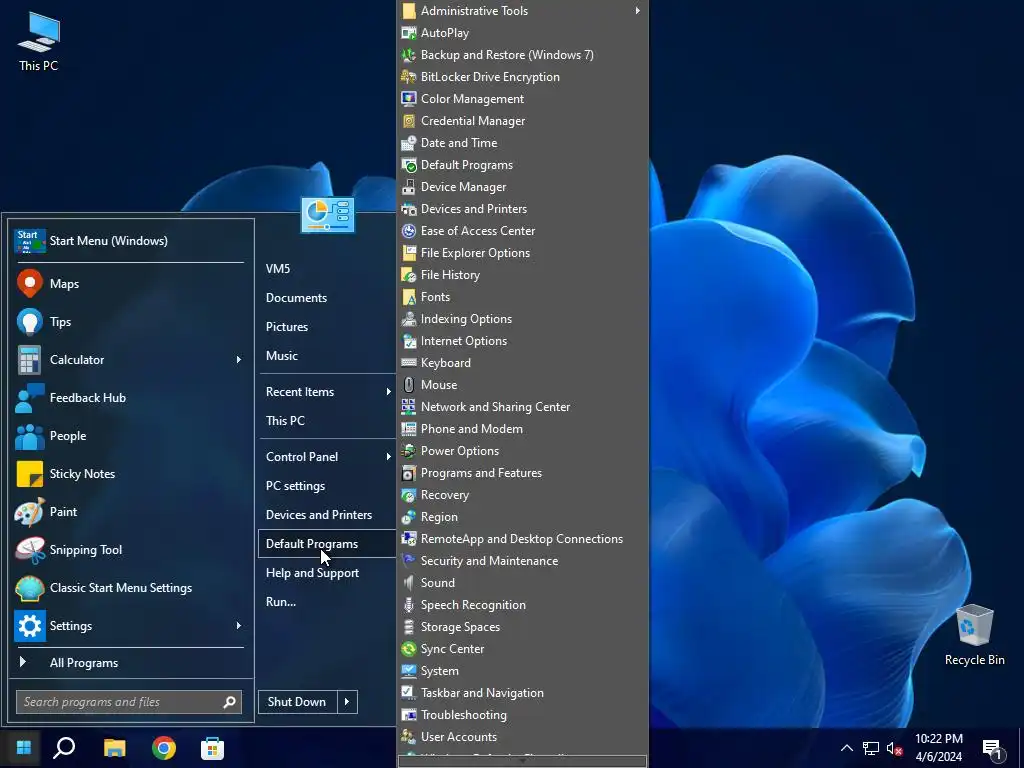The width and height of the screenshot is (1024, 768).
Task: Open Pictures from the start menu
Action: pyautogui.click(x=327, y=327)
